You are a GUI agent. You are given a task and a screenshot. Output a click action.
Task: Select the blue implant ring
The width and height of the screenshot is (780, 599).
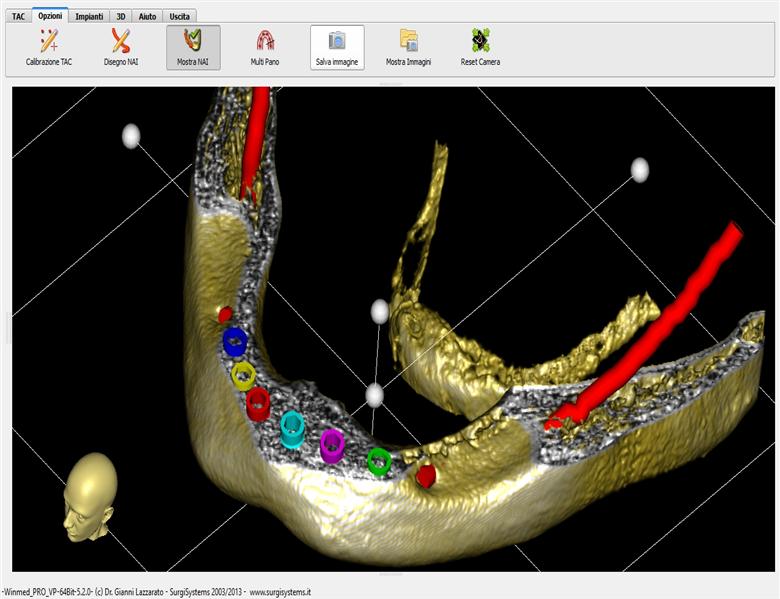235,341
